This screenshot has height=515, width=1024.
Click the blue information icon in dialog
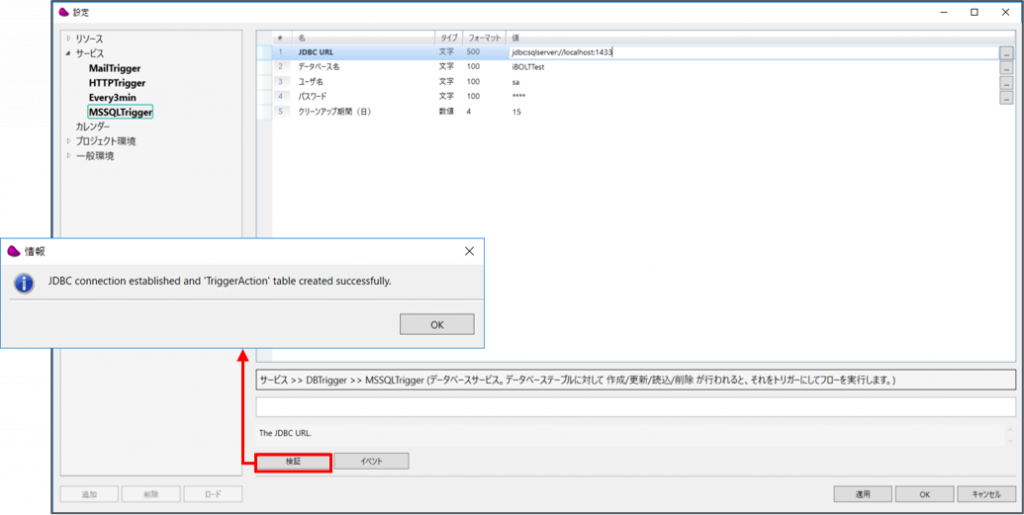[24, 283]
